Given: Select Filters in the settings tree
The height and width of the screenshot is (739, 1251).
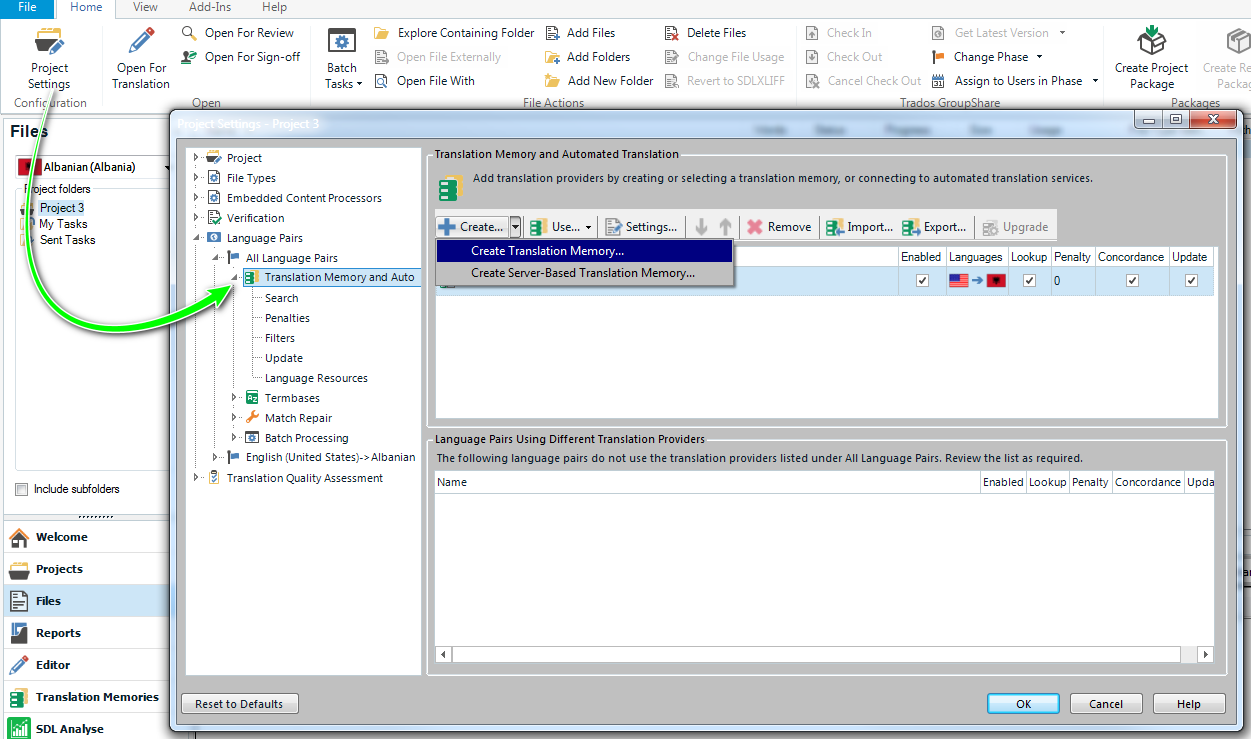Looking at the screenshot, I should coord(279,338).
